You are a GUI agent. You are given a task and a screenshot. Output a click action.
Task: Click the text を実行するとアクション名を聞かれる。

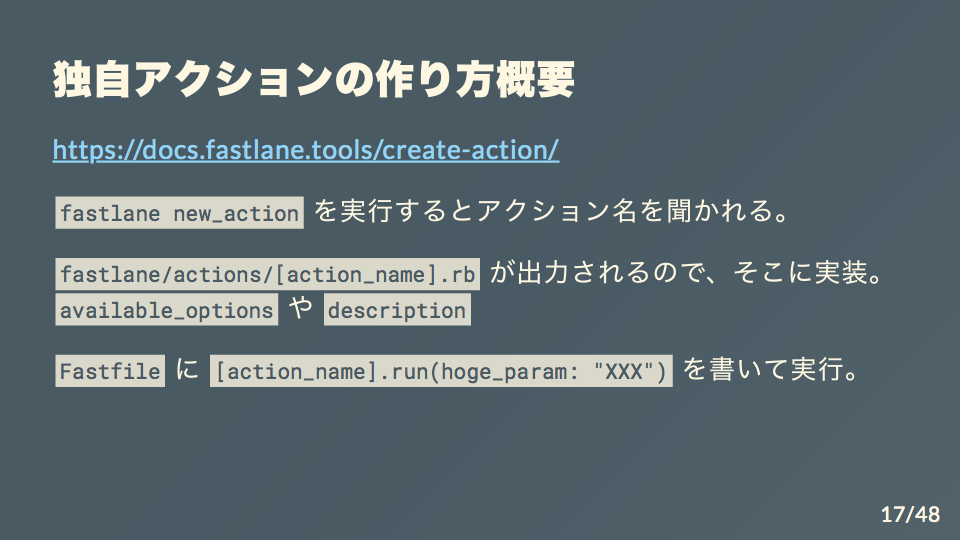[x=552, y=211]
